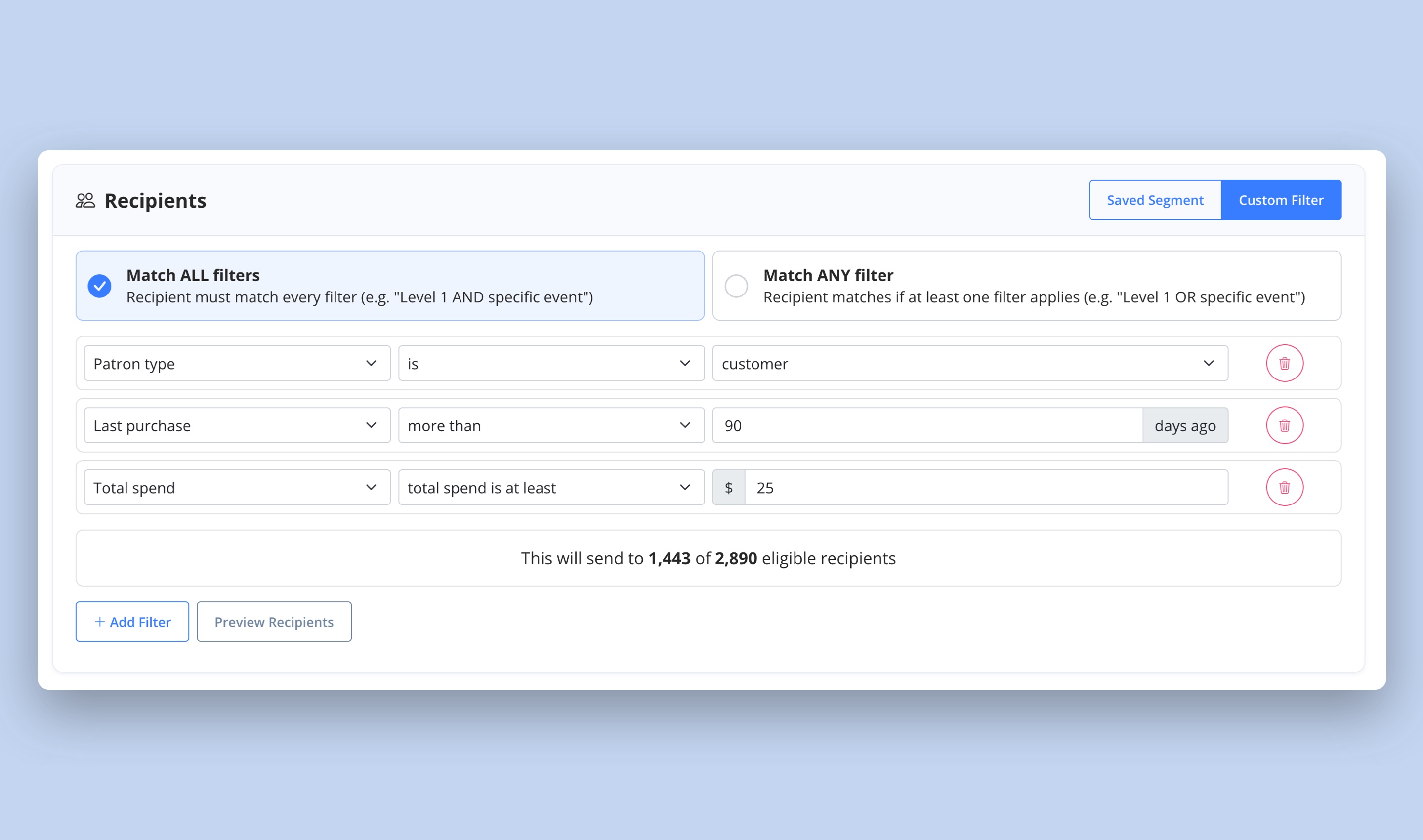Open the 'is' operator dropdown
Screen dimensions: 1423x840
551,363
